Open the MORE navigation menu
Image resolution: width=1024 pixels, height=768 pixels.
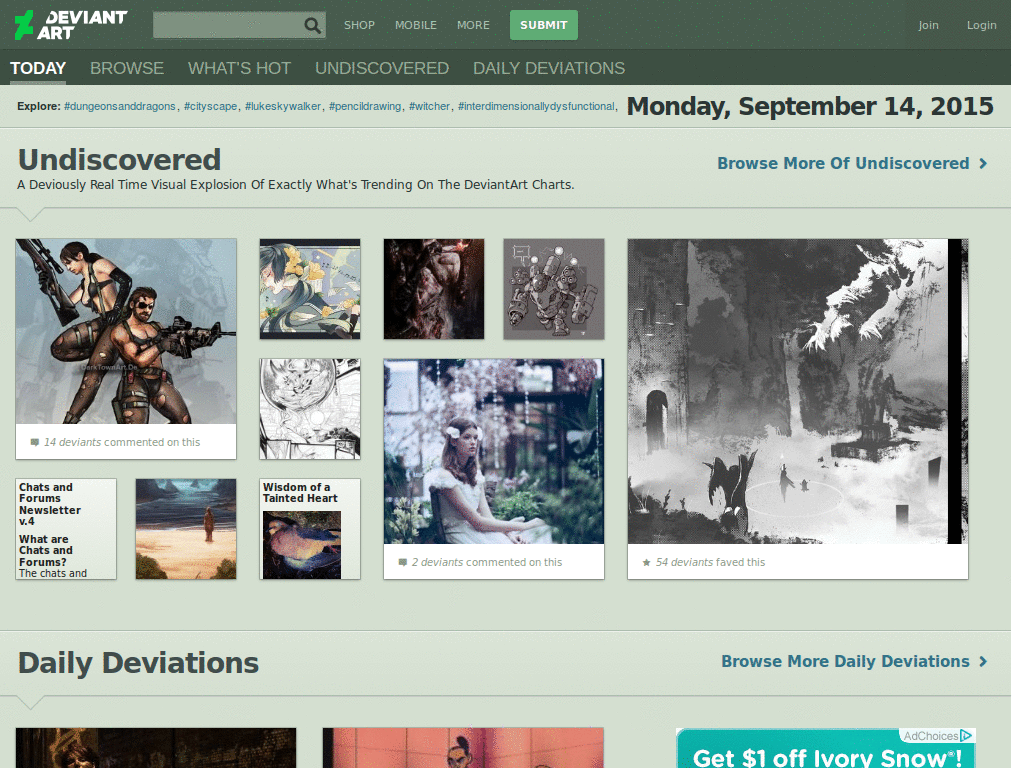coord(473,25)
